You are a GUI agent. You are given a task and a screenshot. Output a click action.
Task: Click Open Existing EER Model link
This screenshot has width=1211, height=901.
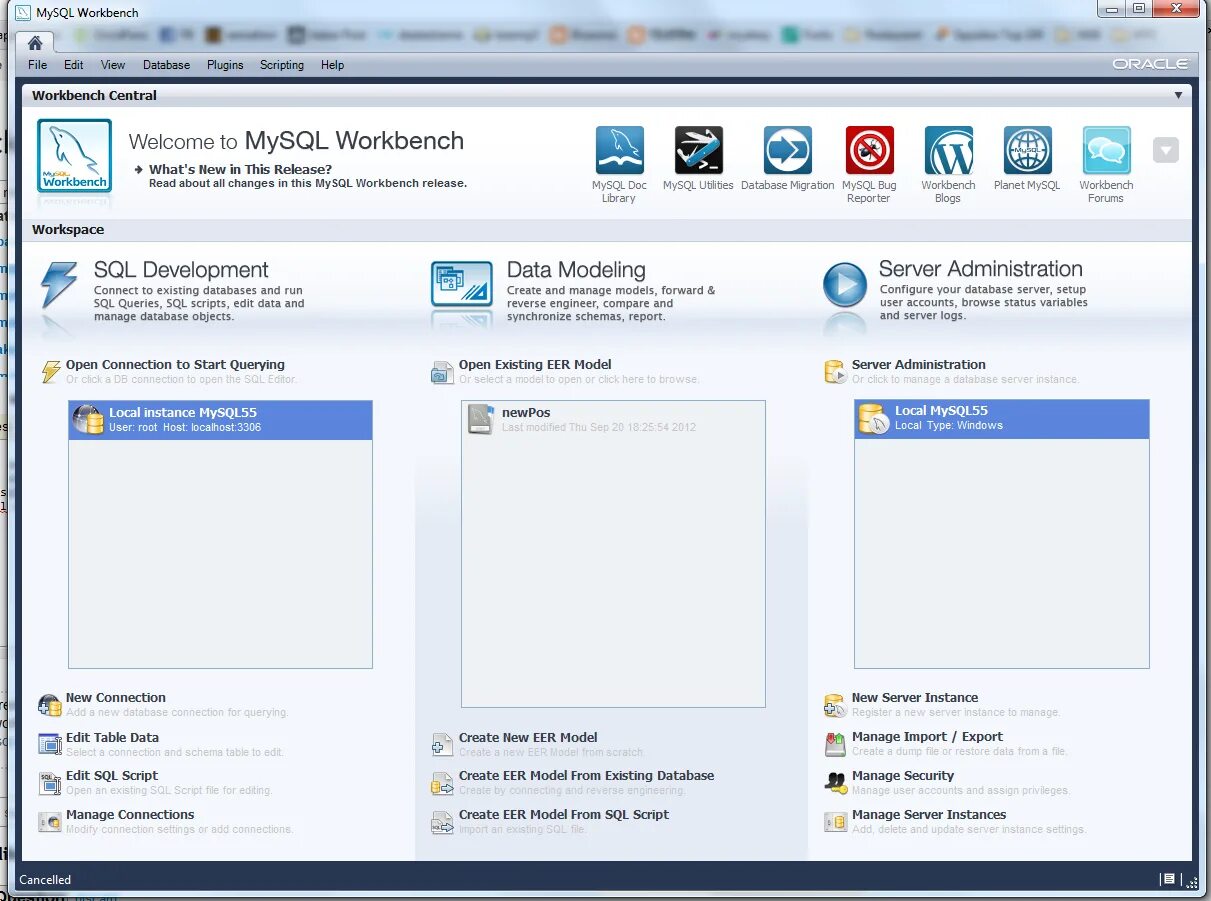click(x=535, y=365)
